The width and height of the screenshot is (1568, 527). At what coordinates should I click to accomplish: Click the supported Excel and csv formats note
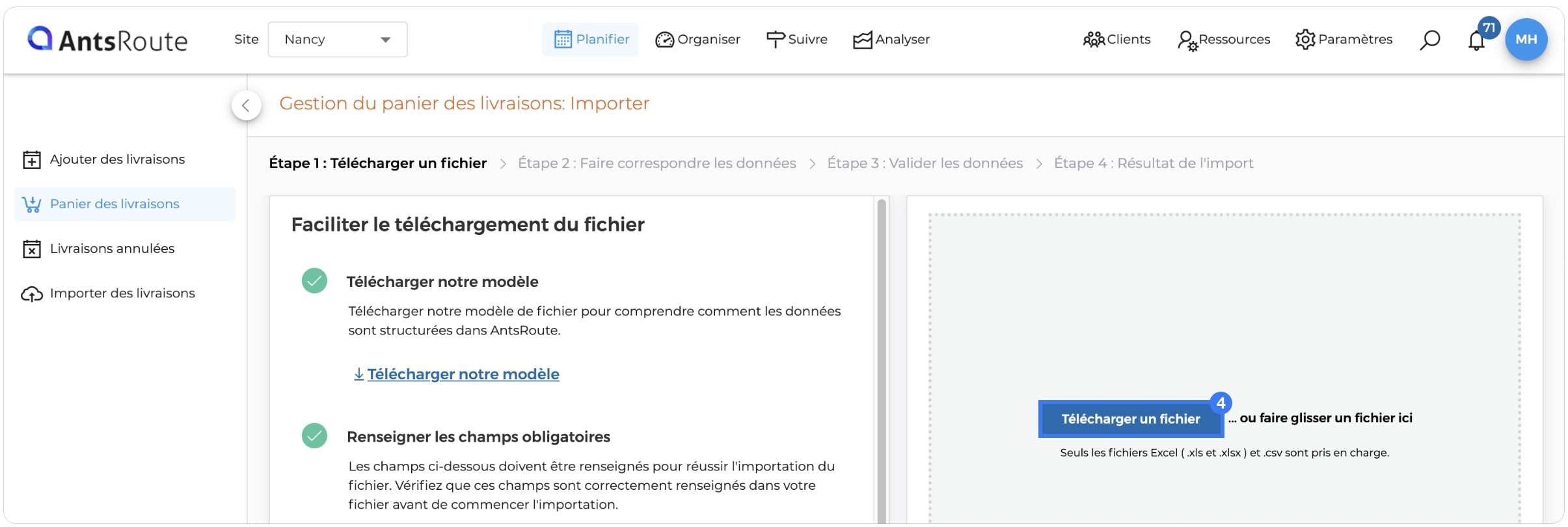pos(1224,453)
